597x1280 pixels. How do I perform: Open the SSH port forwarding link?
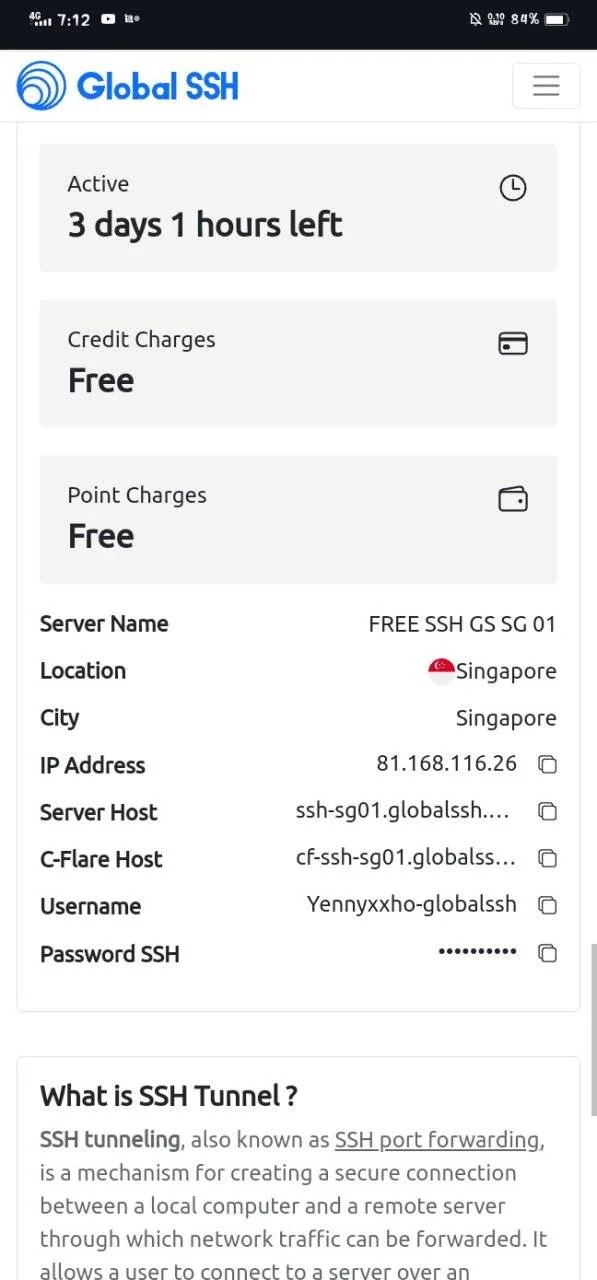[439, 1140]
